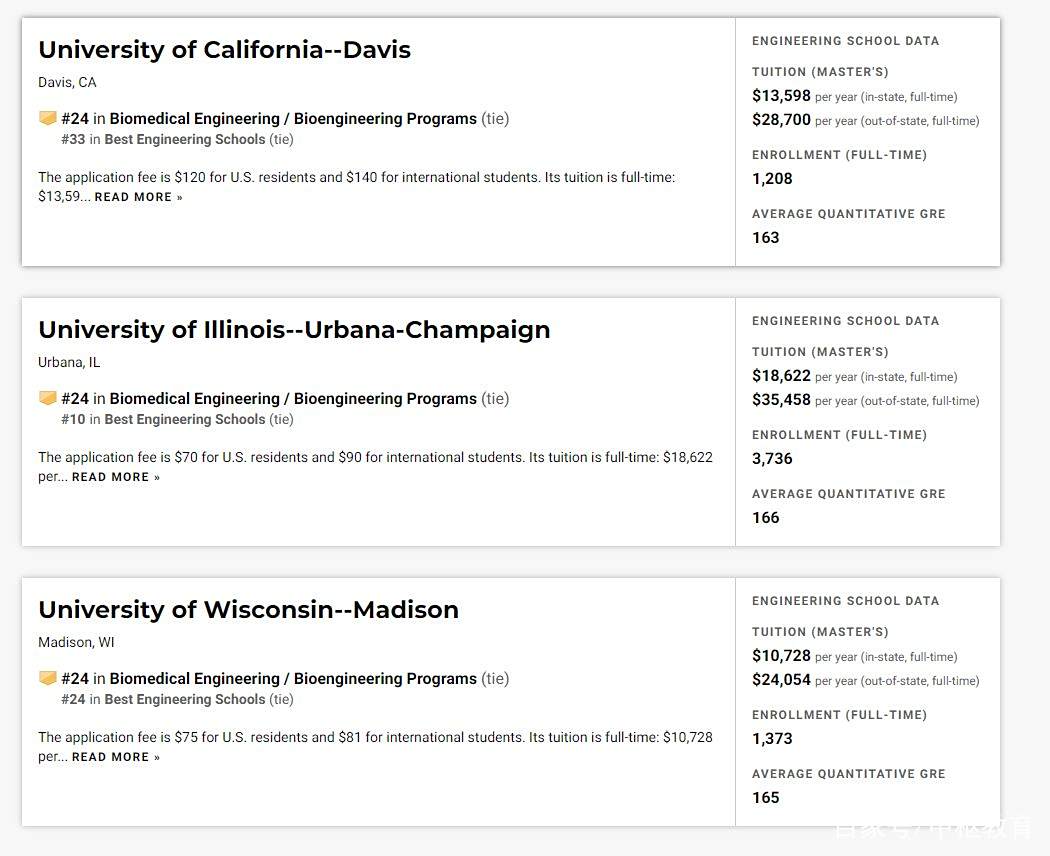1050x856 pixels.
Task: Click the ranking badge icon for Illinois Urbana-Champaign
Action: pyautogui.click(x=48, y=399)
